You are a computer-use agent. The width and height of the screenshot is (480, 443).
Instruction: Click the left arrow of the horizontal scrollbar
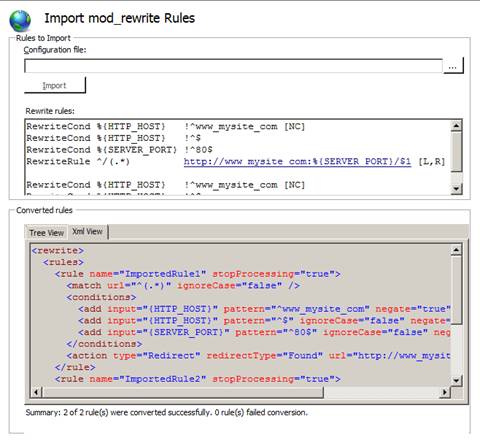coord(36,392)
